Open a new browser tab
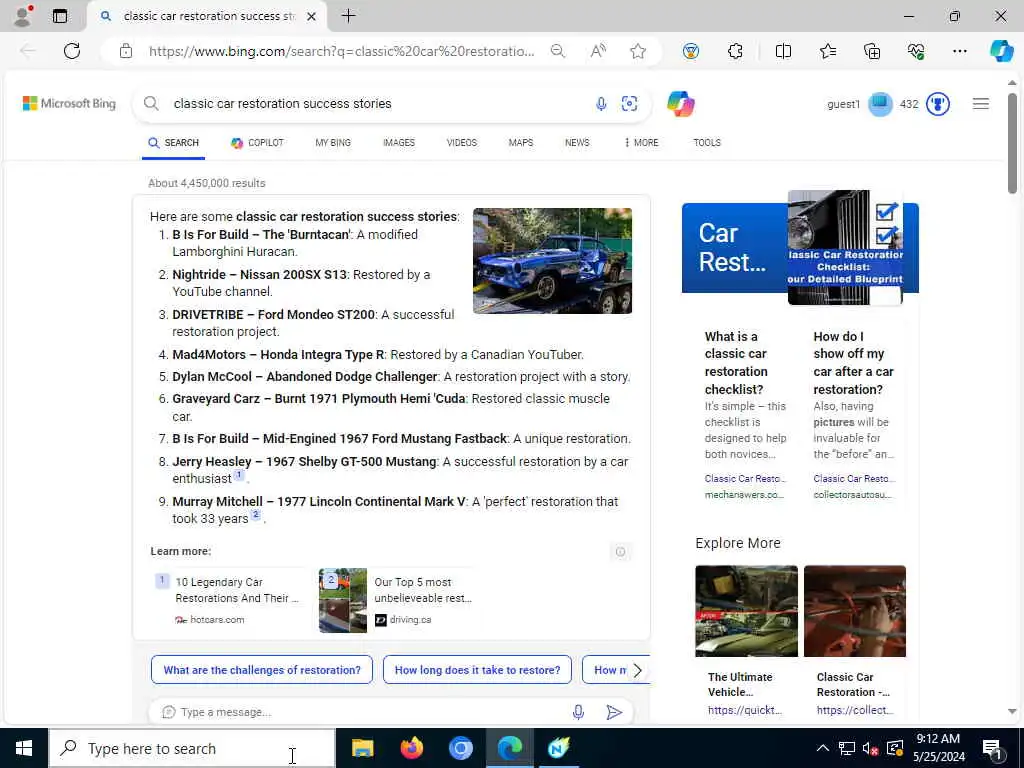Image resolution: width=1024 pixels, height=768 pixels. [x=349, y=16]
